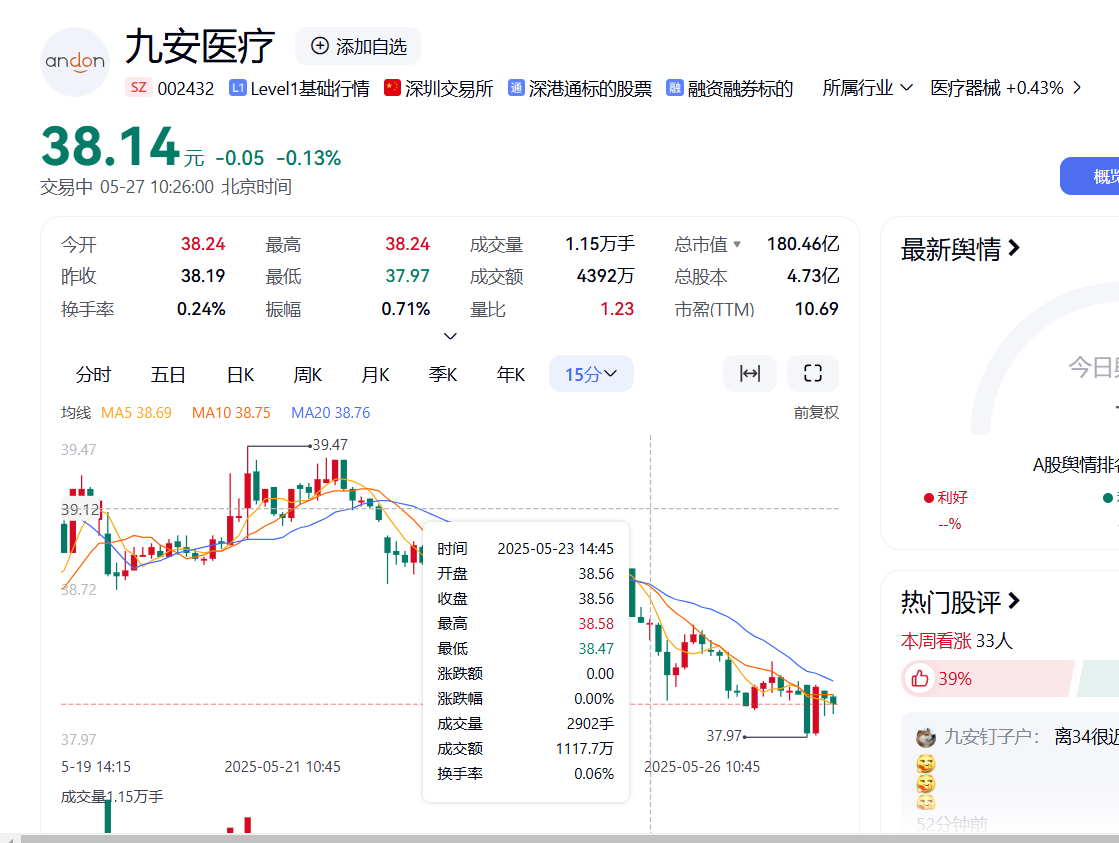Image resolution: width=1119 pixels, height=843 pixels.
Task: Switch to 日K chart tab
Action: click(x=240, y=374)
